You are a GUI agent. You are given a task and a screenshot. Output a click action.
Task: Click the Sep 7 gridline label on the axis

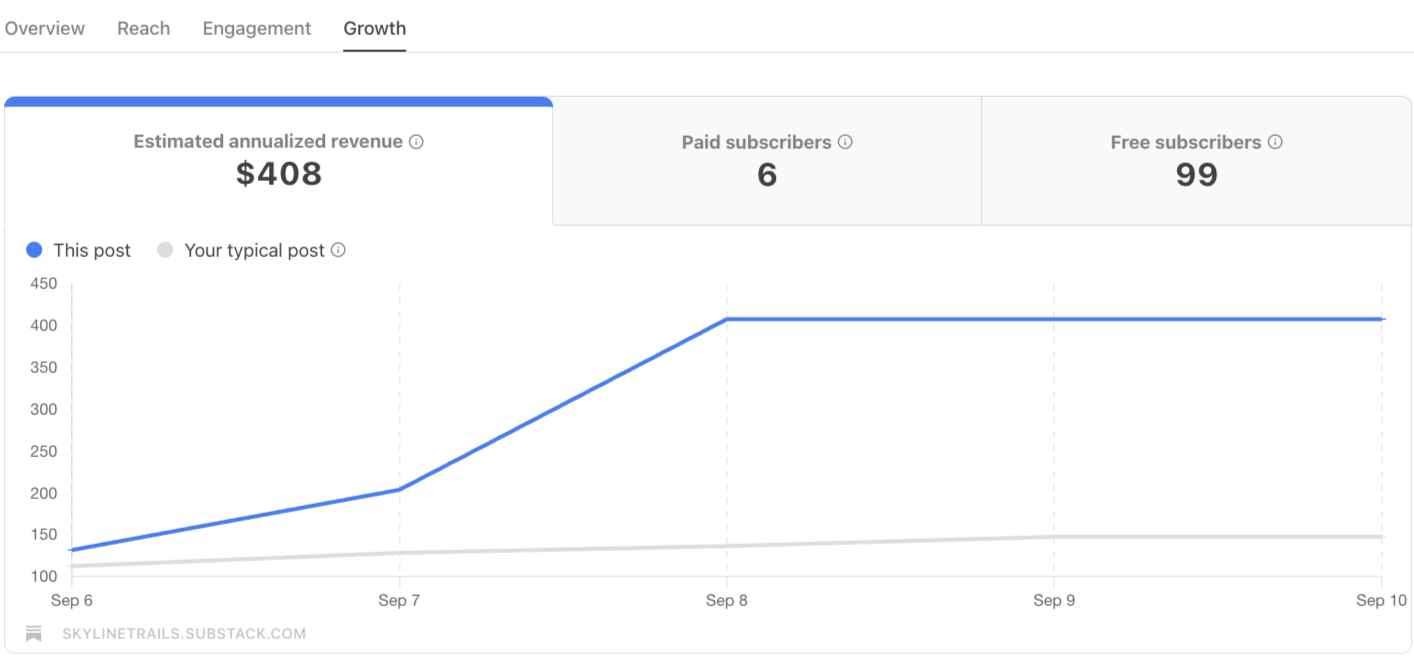pyautogui.click(x=400, y=600)
